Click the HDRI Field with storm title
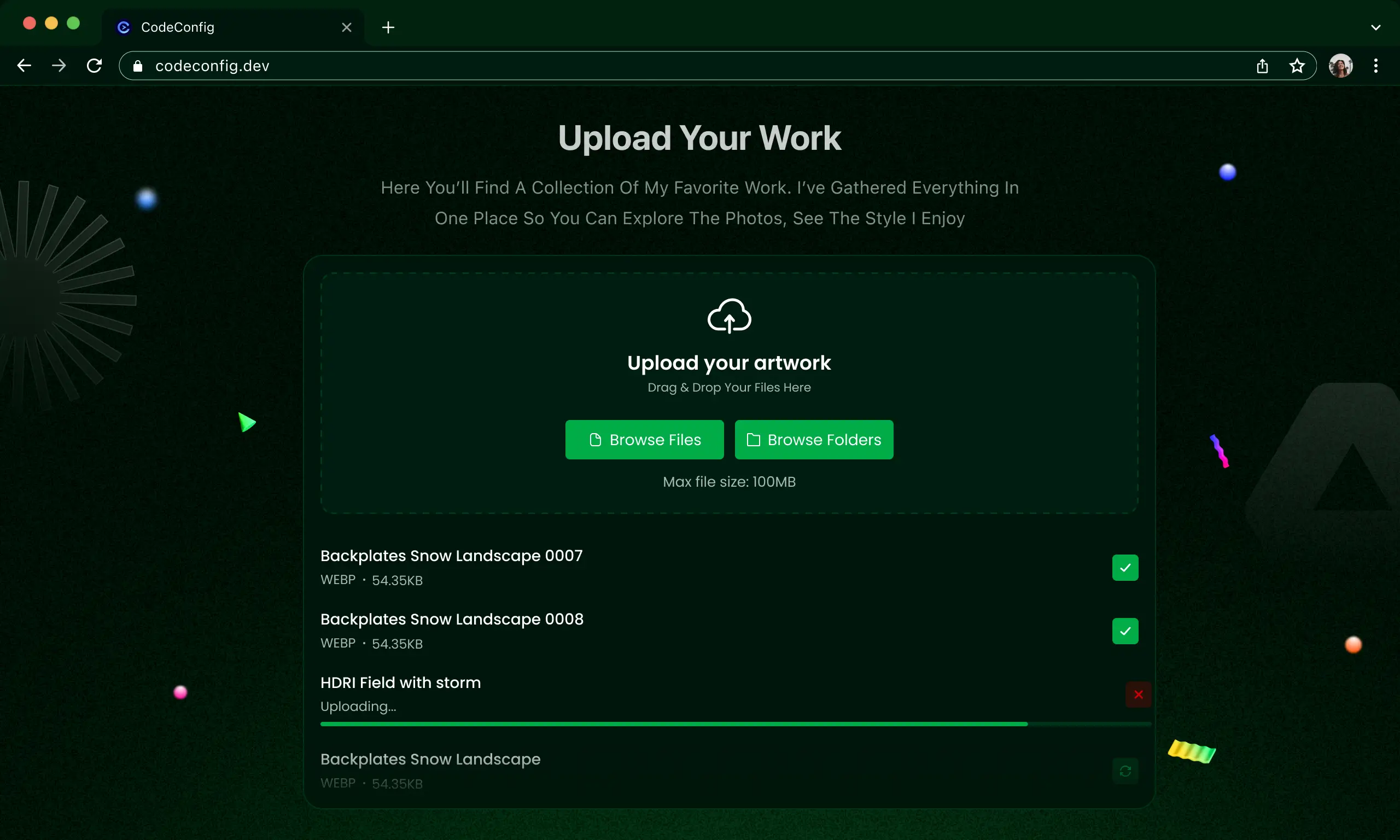Screen dimensions: 1400x840 tap(400, 682)
